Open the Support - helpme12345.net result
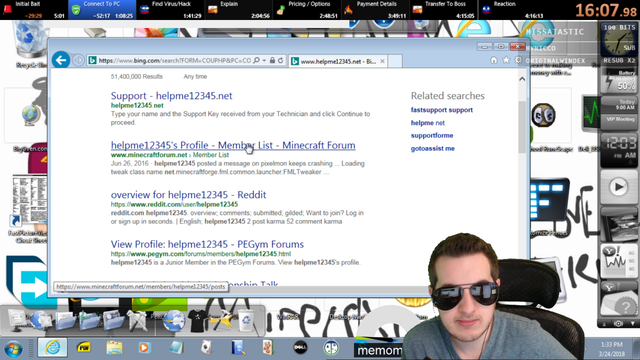The image size is (640, 360). click(171, 96)
